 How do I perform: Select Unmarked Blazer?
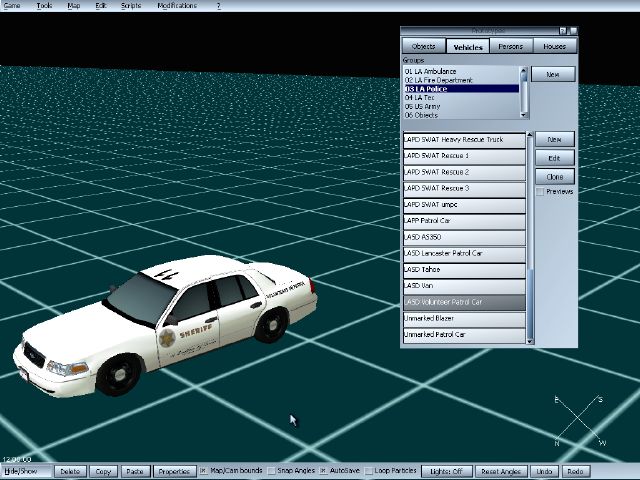tap(464, 318)
